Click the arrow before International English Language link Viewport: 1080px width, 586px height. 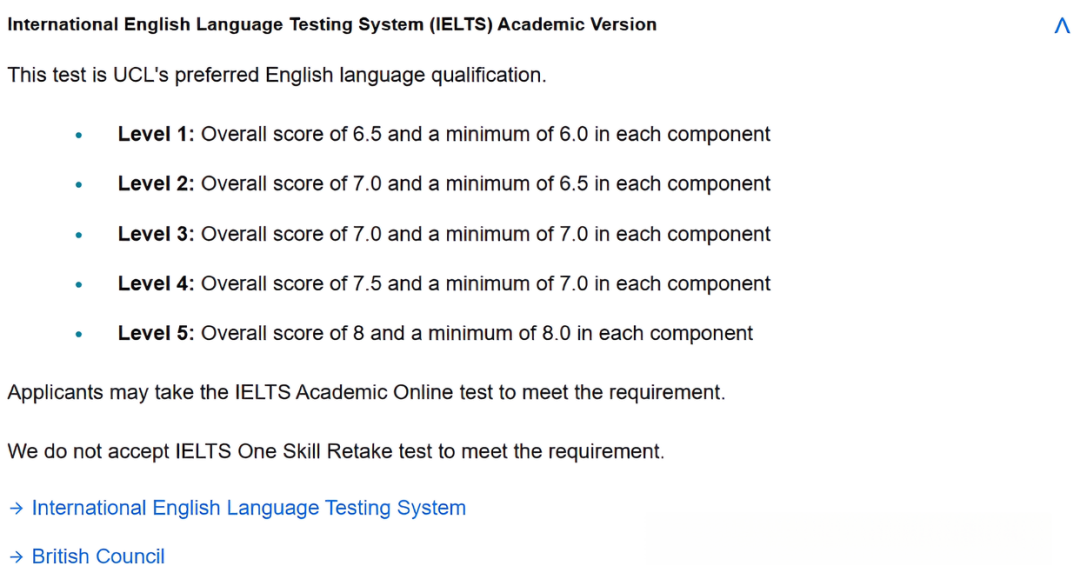click(x=16, y=509)
